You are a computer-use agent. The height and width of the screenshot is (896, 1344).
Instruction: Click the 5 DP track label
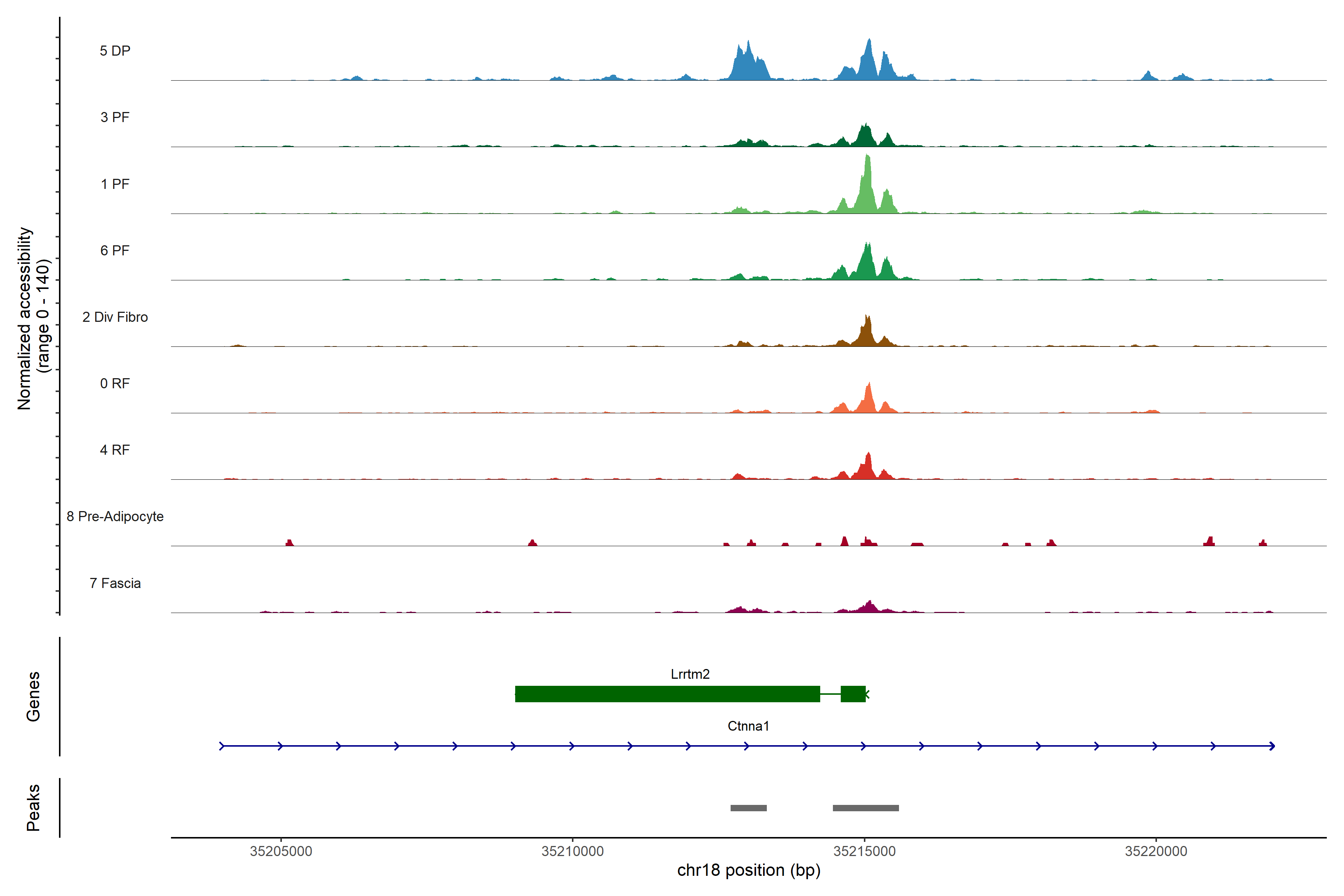tap(115, 51)
